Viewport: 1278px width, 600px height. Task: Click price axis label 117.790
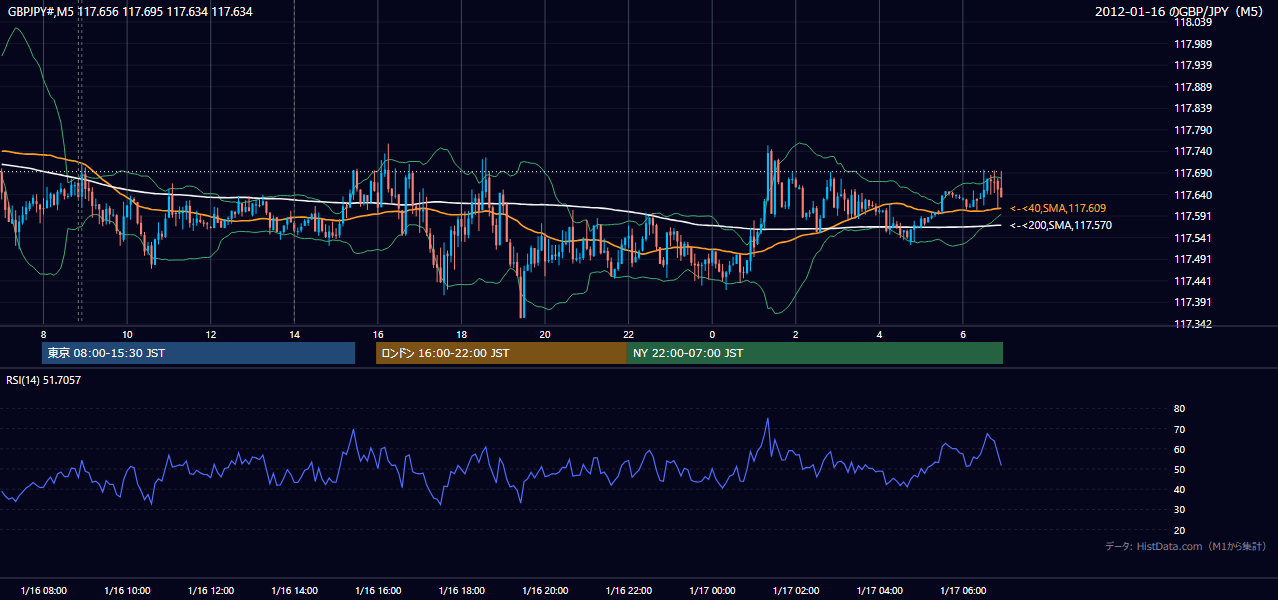point(1192,130)
